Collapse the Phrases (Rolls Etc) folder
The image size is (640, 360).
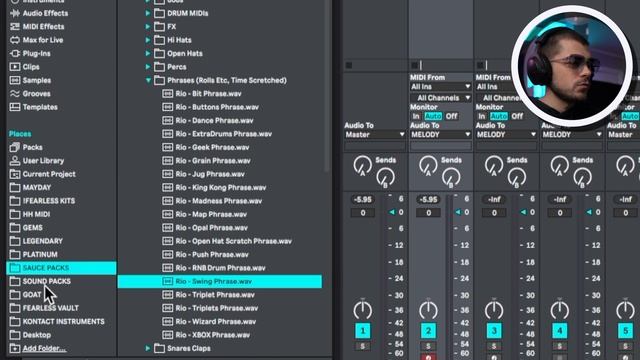tap(148, 80)
